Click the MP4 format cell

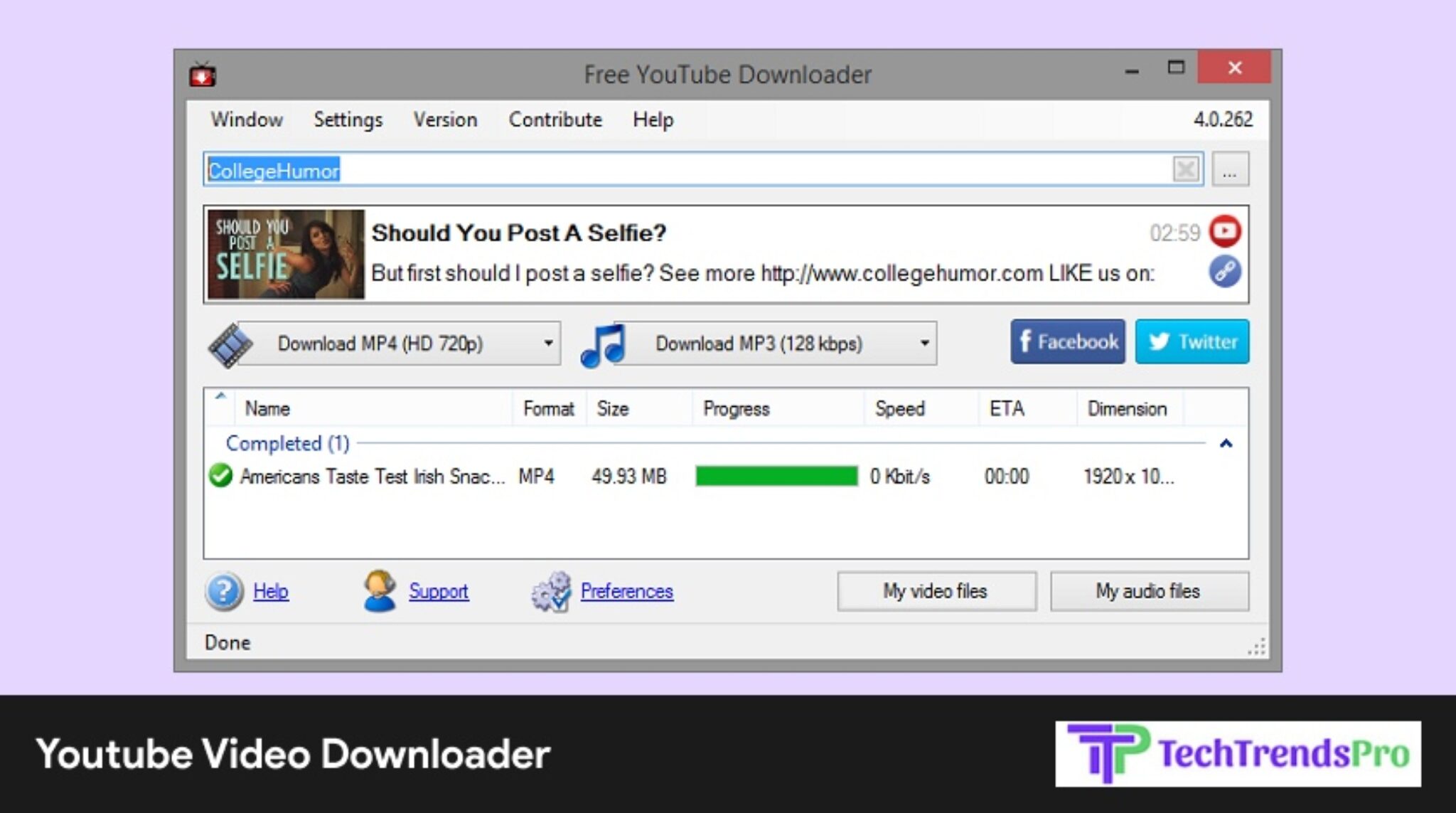[536, 476]
